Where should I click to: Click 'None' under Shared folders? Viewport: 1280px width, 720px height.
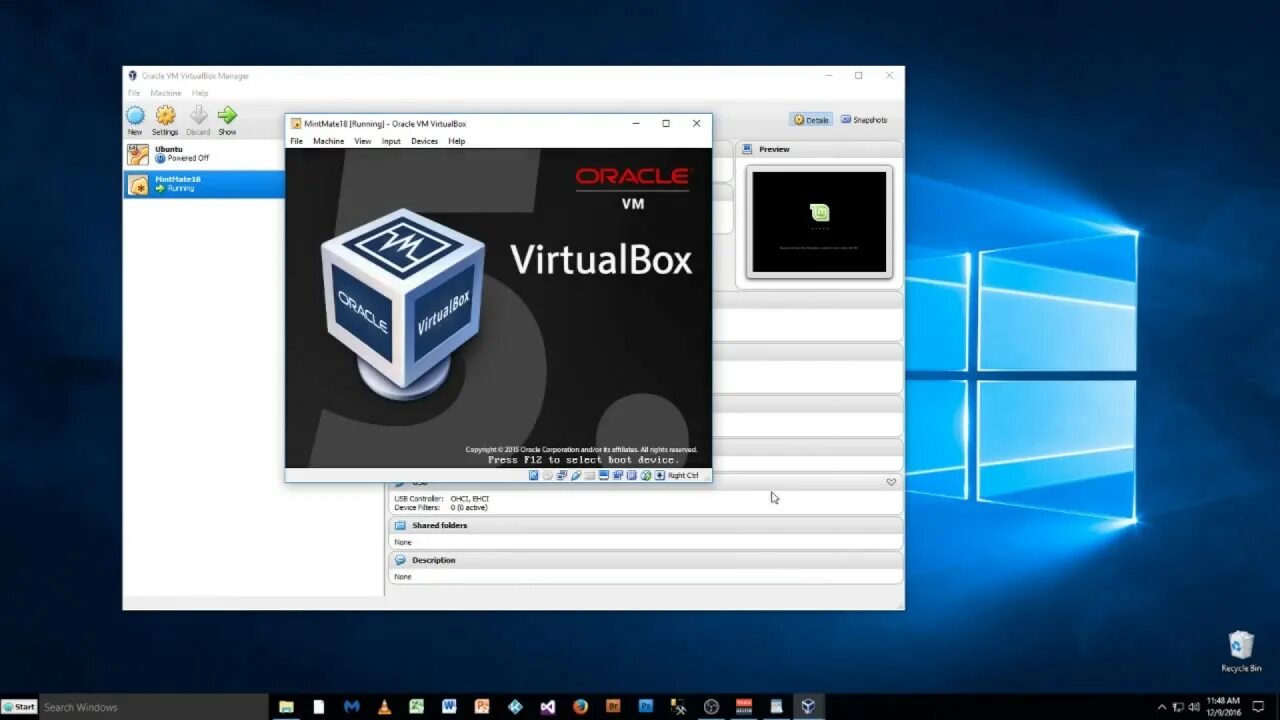point(402,542)
